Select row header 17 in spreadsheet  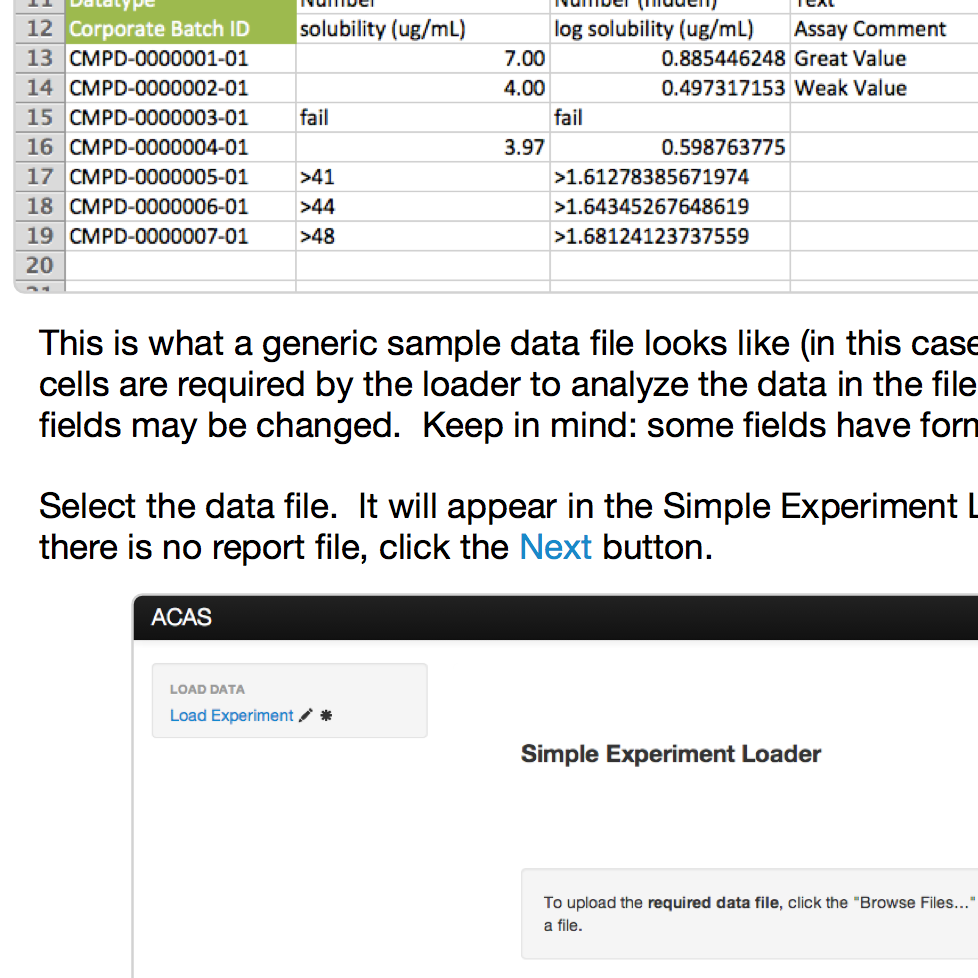(x=40, y=177)
